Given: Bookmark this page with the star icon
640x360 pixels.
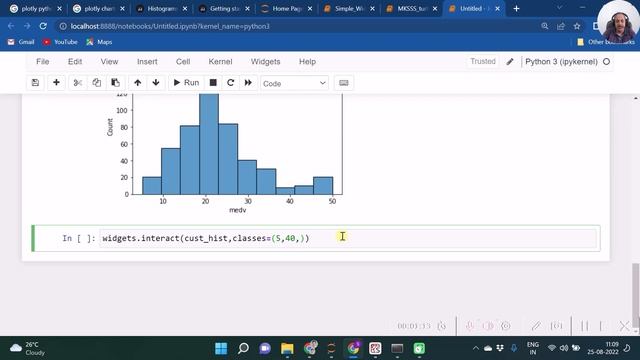Looking at the screenshot, I should coord(577,26).
